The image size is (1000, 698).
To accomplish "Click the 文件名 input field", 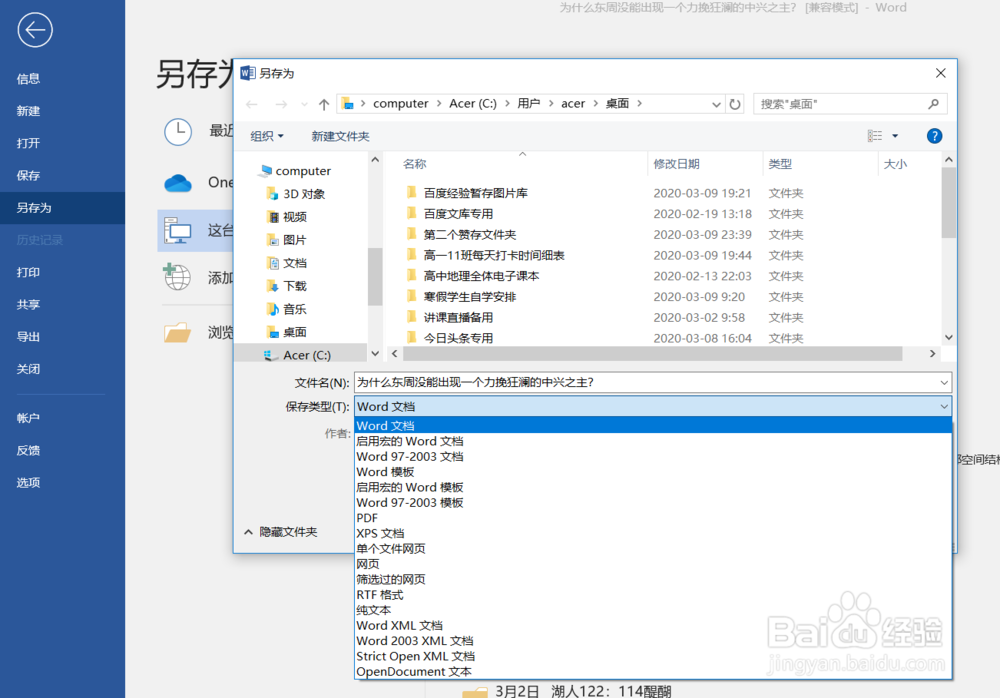I will point(645,382).
